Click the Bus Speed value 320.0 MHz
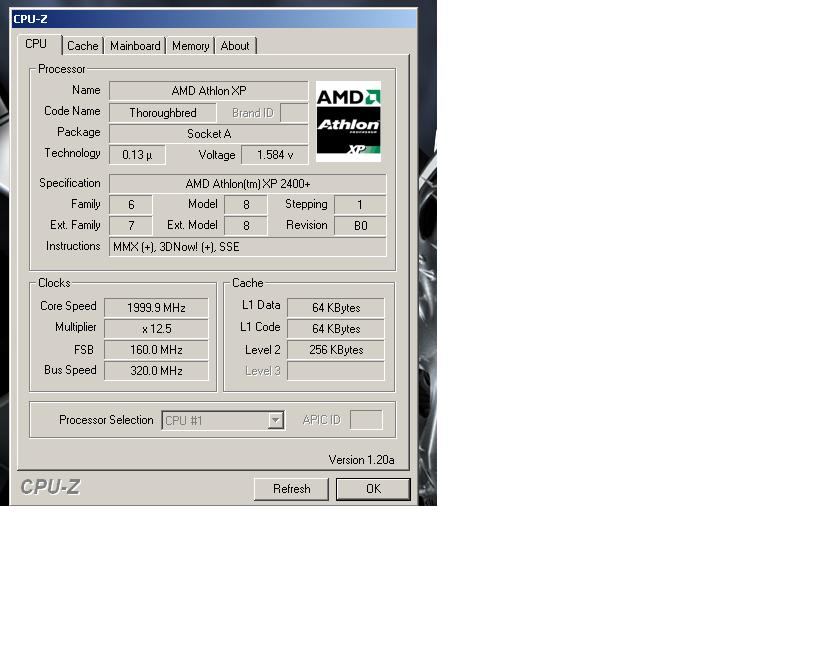The height and width of the screenshot is (655, 832). point(157,371)
